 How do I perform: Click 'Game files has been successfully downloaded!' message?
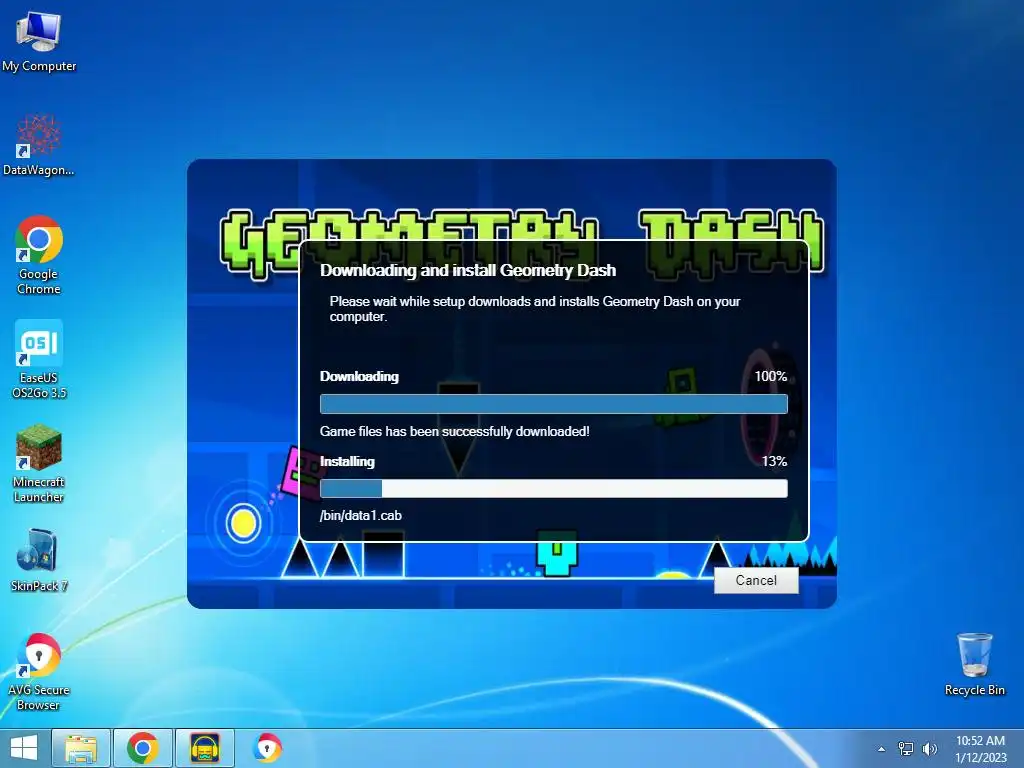click(x=455, y=432)
